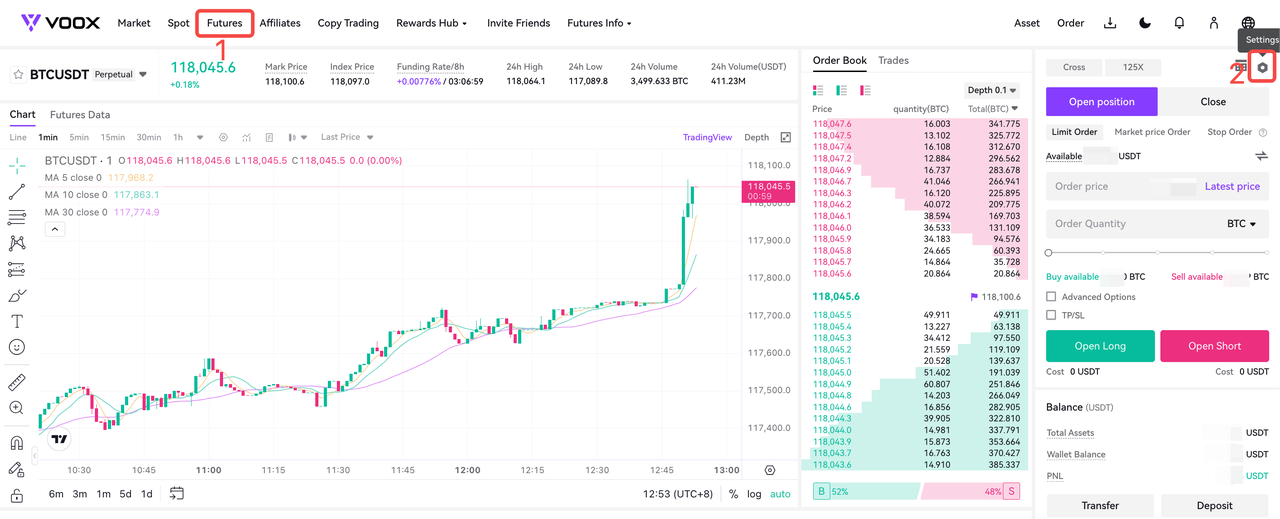
Task: Click the Open Long button
Action: pos(1100,346)
